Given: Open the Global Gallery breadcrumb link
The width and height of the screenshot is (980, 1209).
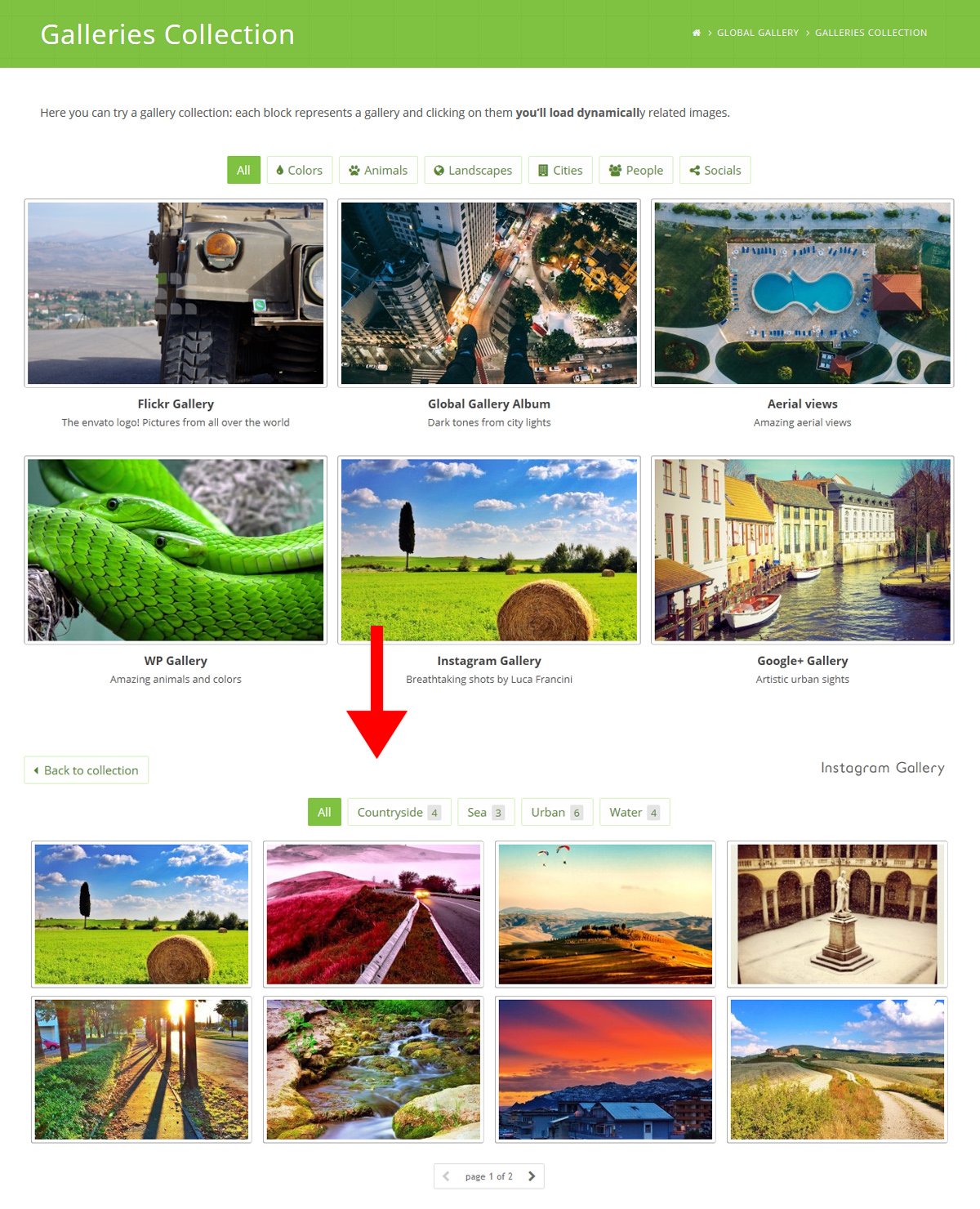Looking at the screenshot, I should (758, 33).
